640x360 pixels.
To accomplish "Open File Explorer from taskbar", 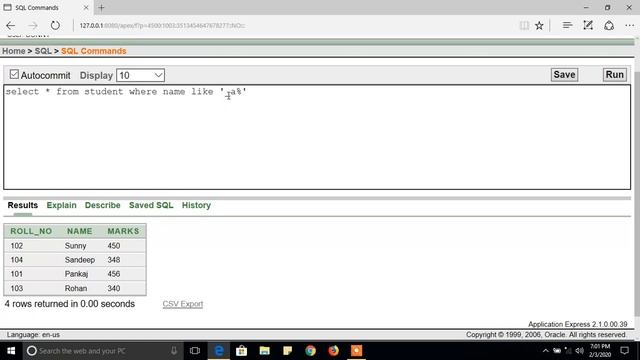I will tap(264, 351).
